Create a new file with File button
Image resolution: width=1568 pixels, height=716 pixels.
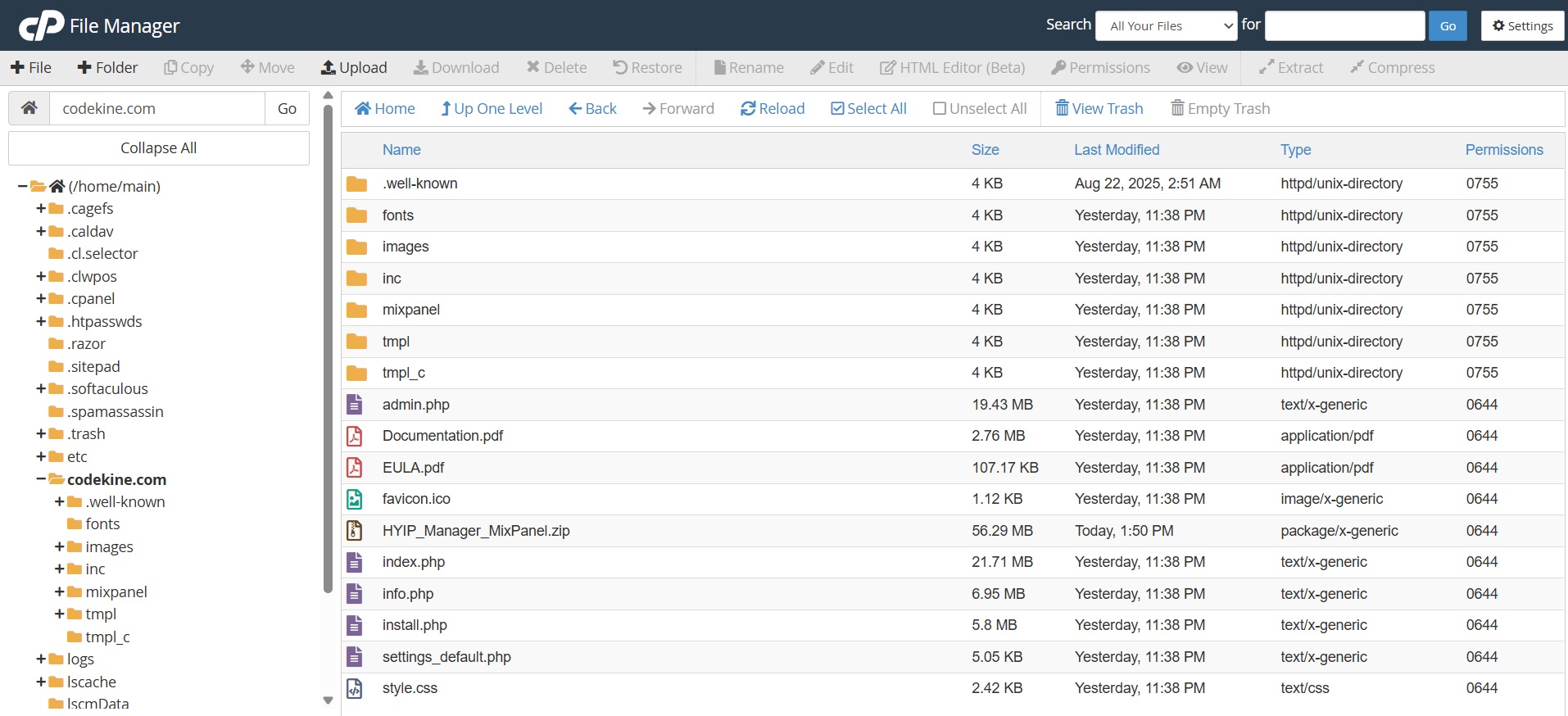[31, 67]
